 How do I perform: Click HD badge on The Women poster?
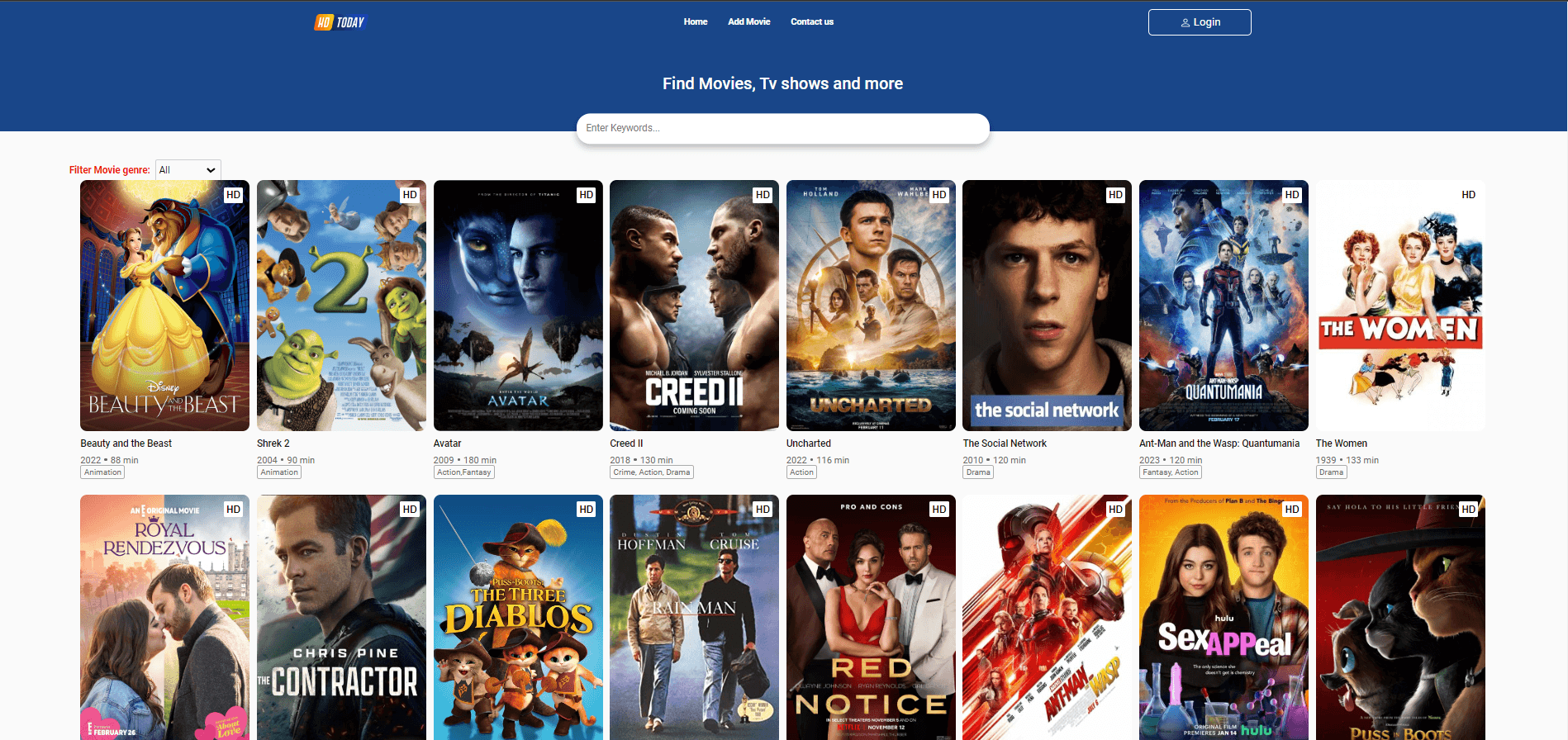pos(1469,195)
